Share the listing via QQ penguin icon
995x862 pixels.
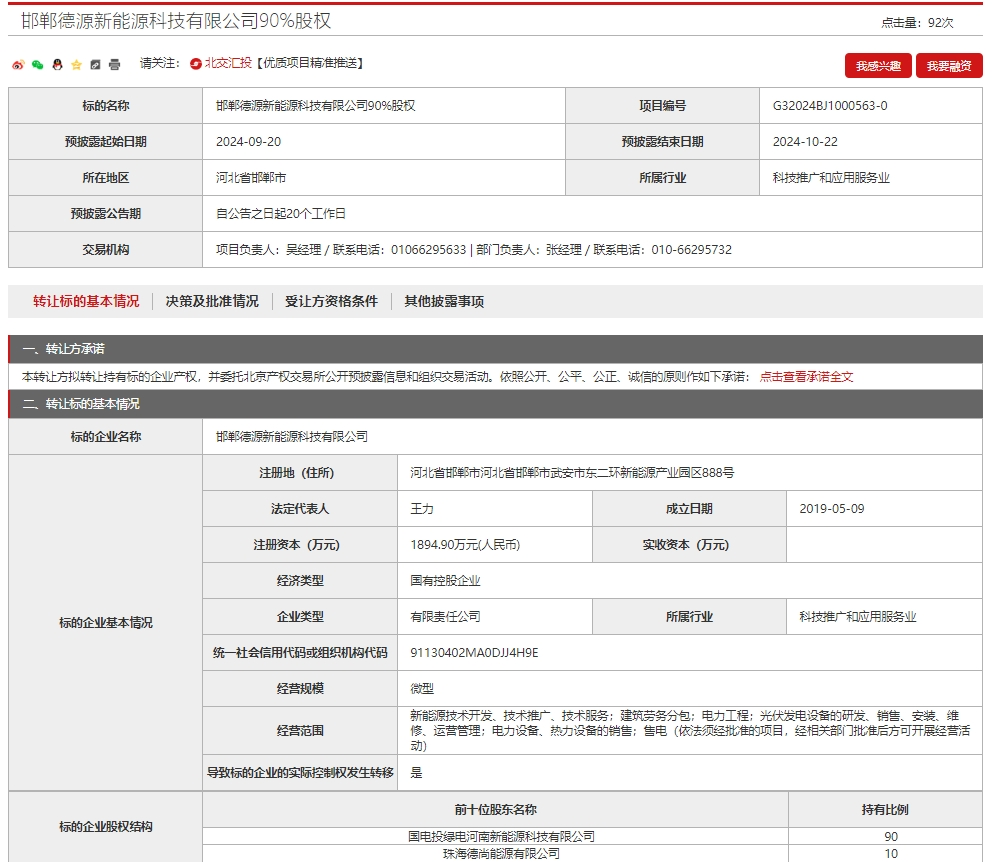57,64
